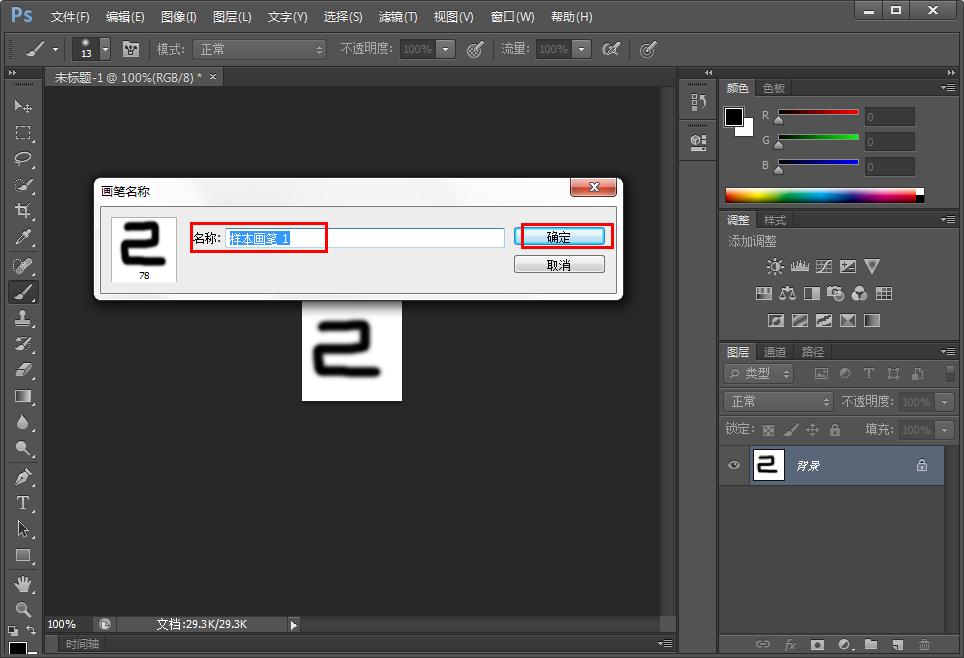Viewport: 964px width, 658px height.
Task: Click the 取消 button
Action: pyautogui.click(x=559, y=265)
